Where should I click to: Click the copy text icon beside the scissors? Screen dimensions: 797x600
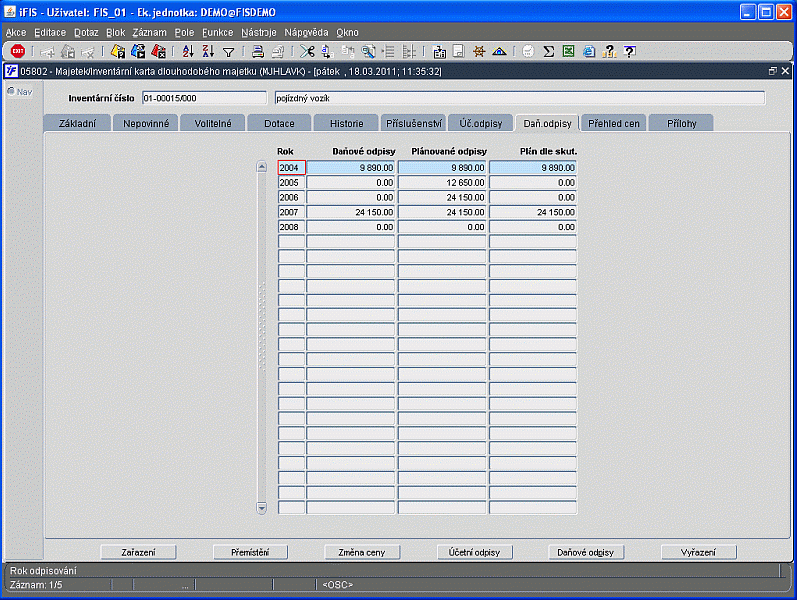pyautogui.click(x=327, y=51)
